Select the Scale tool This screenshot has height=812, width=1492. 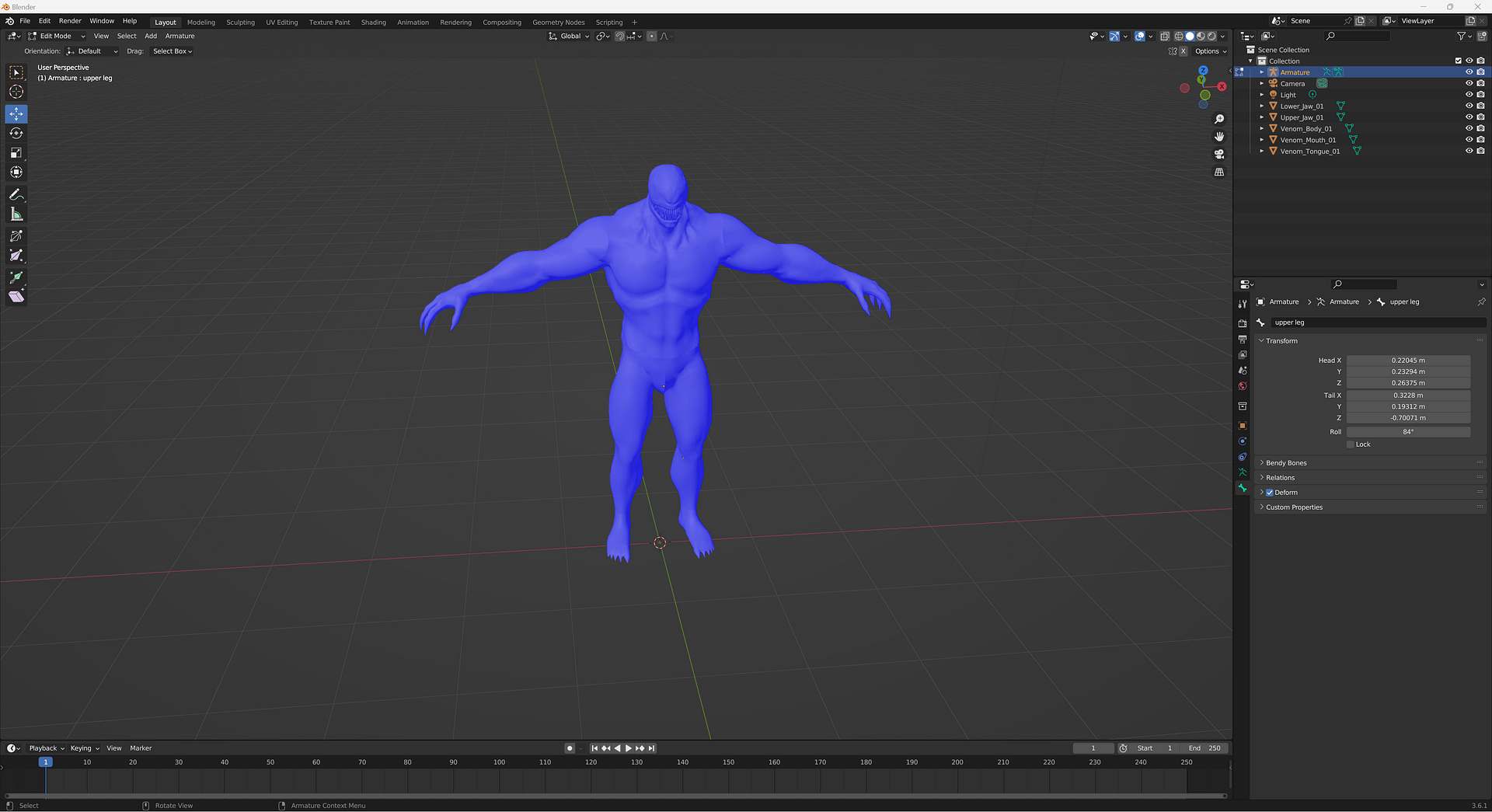point(16,153)
